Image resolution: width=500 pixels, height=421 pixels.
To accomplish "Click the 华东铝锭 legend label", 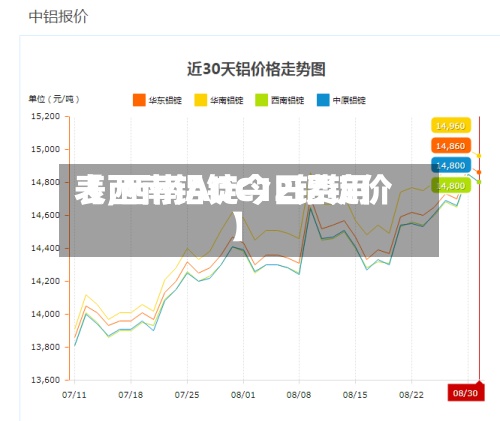I will (165, 100).
